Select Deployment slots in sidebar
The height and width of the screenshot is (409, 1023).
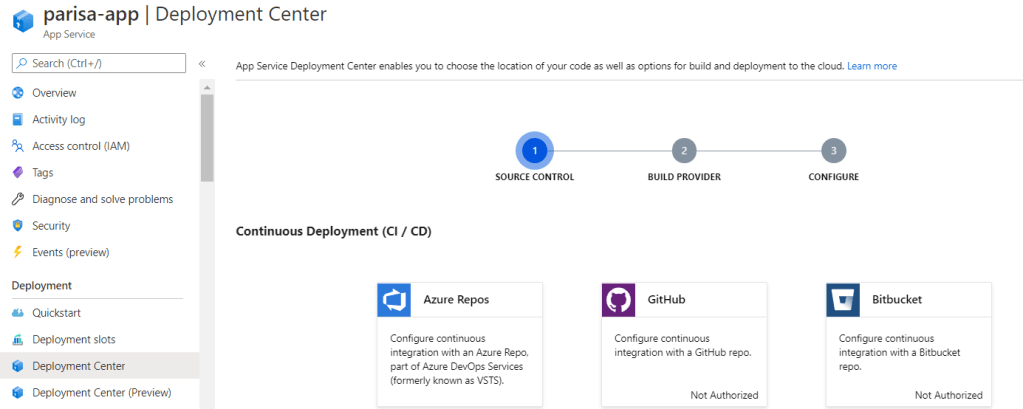(73, 339)
